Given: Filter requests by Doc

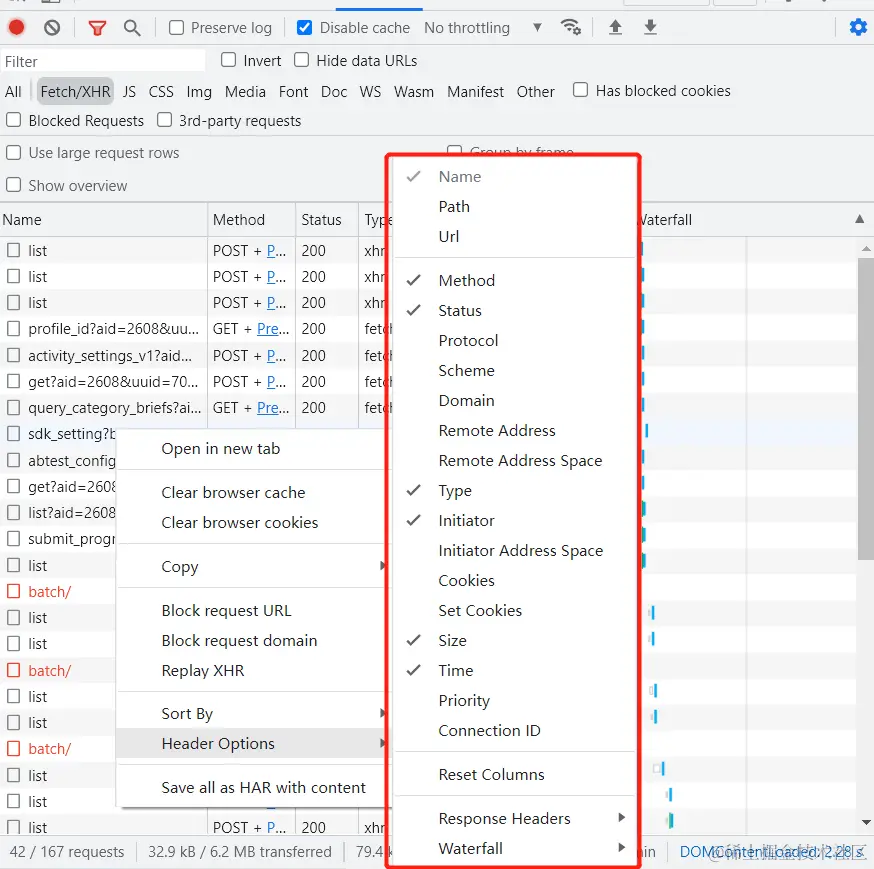Looking at the screenshot, I should (334, 91).
